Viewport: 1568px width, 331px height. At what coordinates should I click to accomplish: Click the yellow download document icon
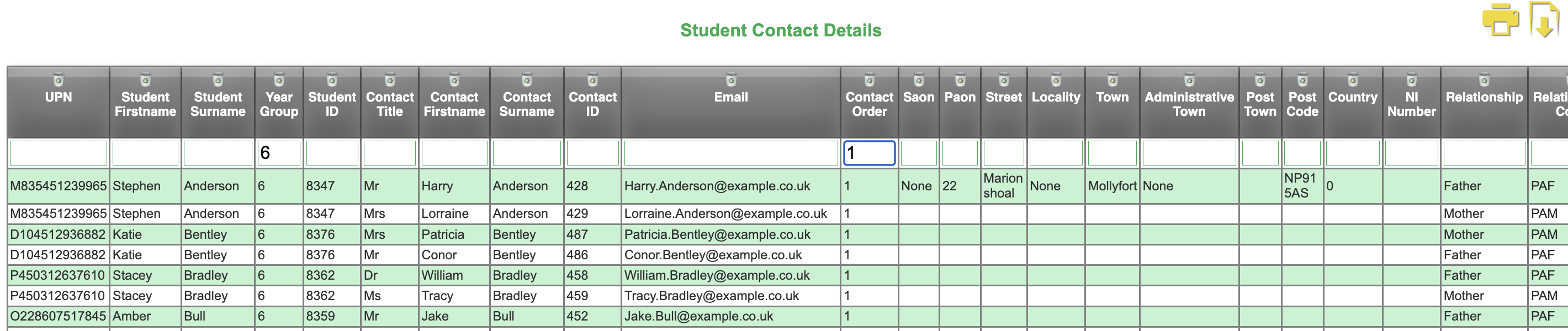coord(1544,20)
